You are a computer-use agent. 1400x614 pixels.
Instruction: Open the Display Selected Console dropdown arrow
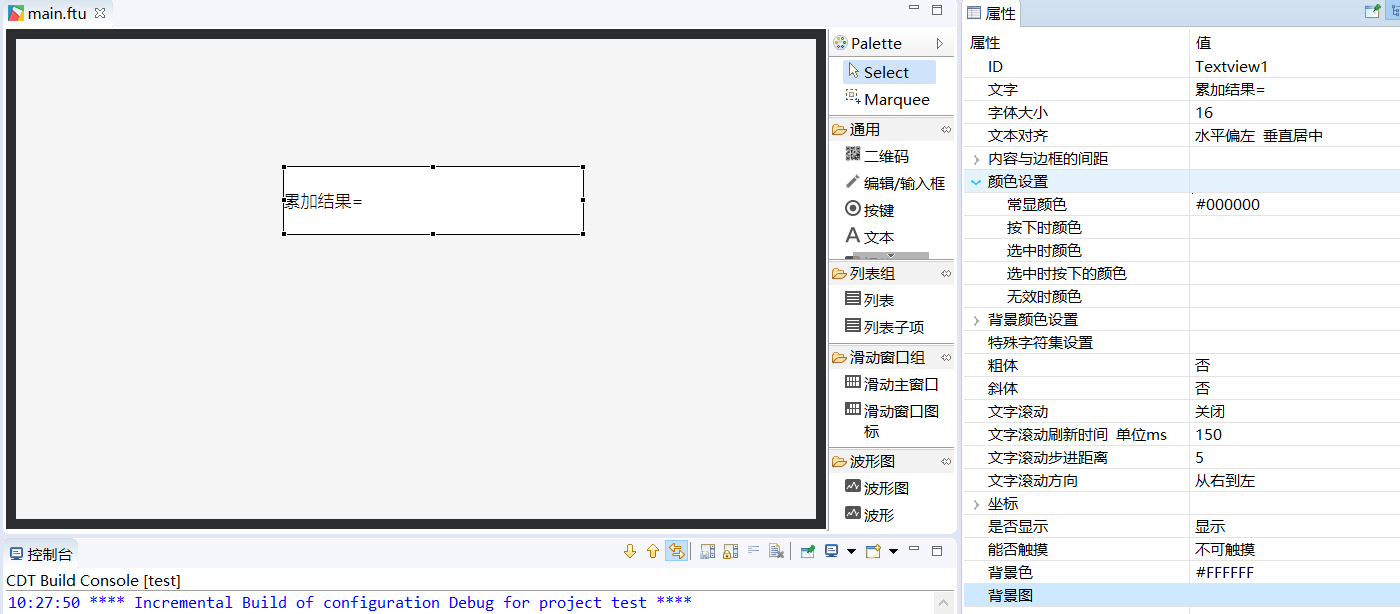[851, 551]
